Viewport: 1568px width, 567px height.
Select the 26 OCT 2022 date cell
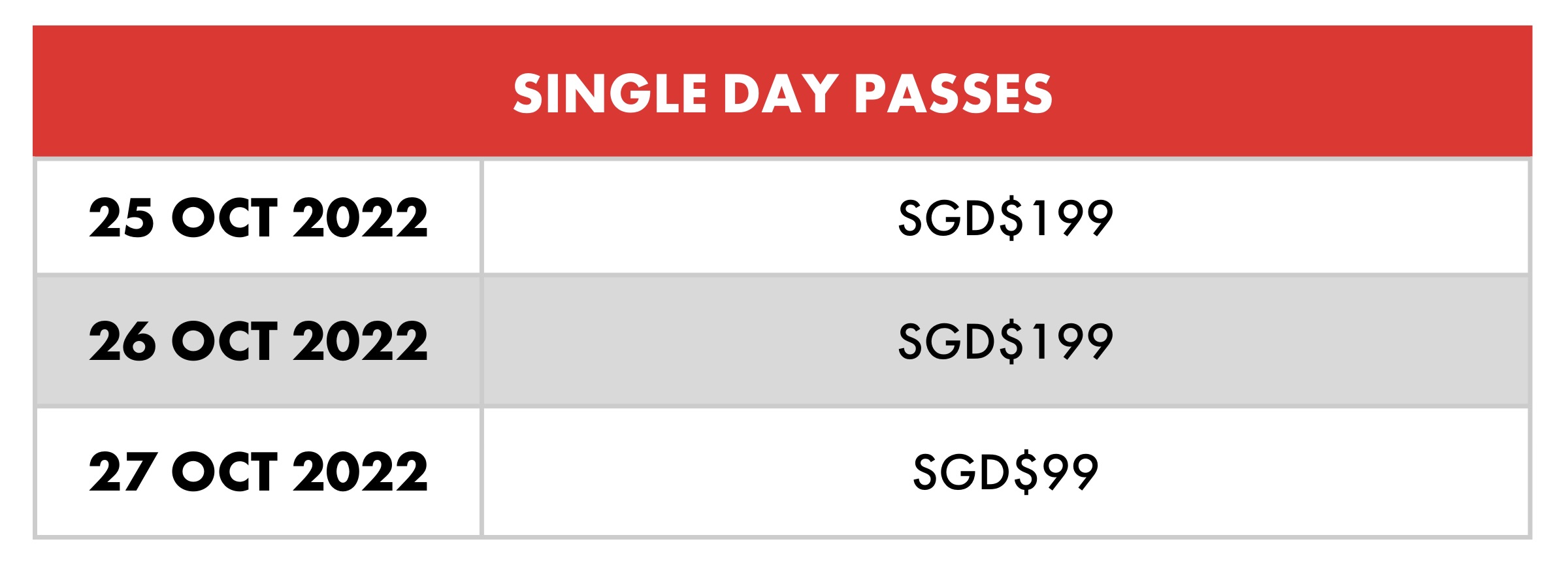point(258,341)
